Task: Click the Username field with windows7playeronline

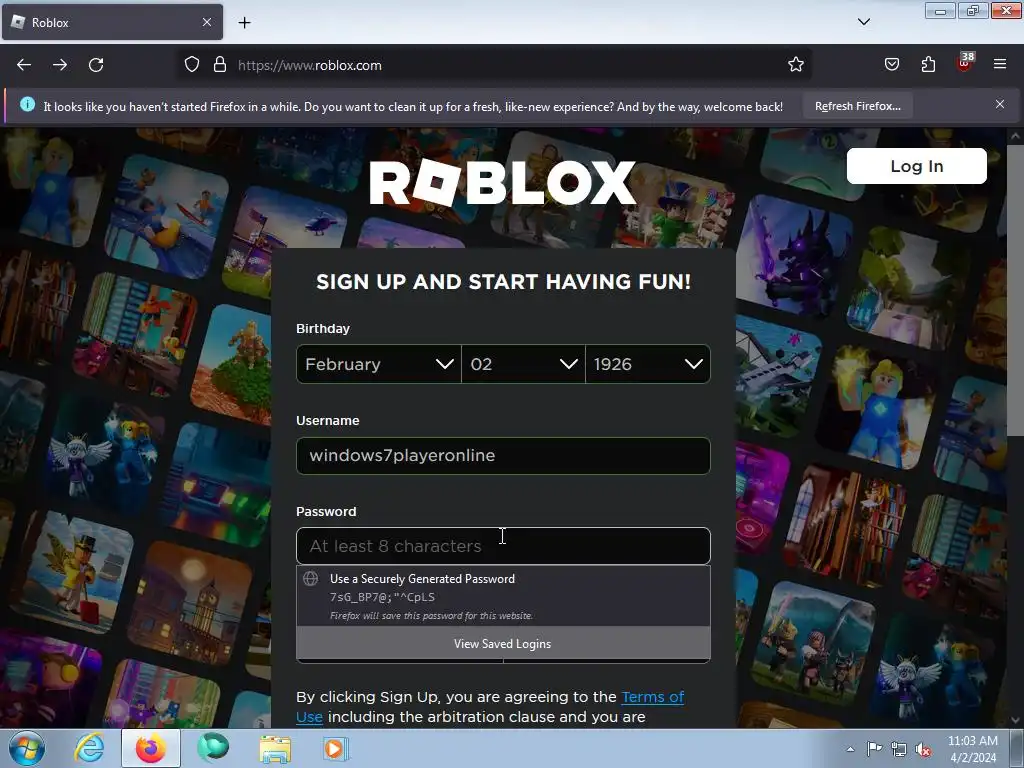Action: 503,456
